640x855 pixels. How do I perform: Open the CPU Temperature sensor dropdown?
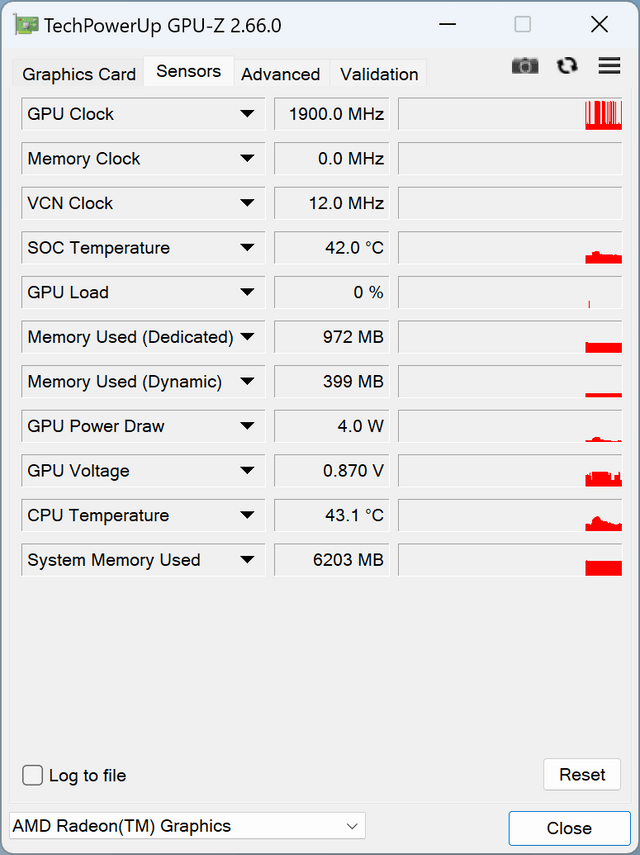(247, 515)
